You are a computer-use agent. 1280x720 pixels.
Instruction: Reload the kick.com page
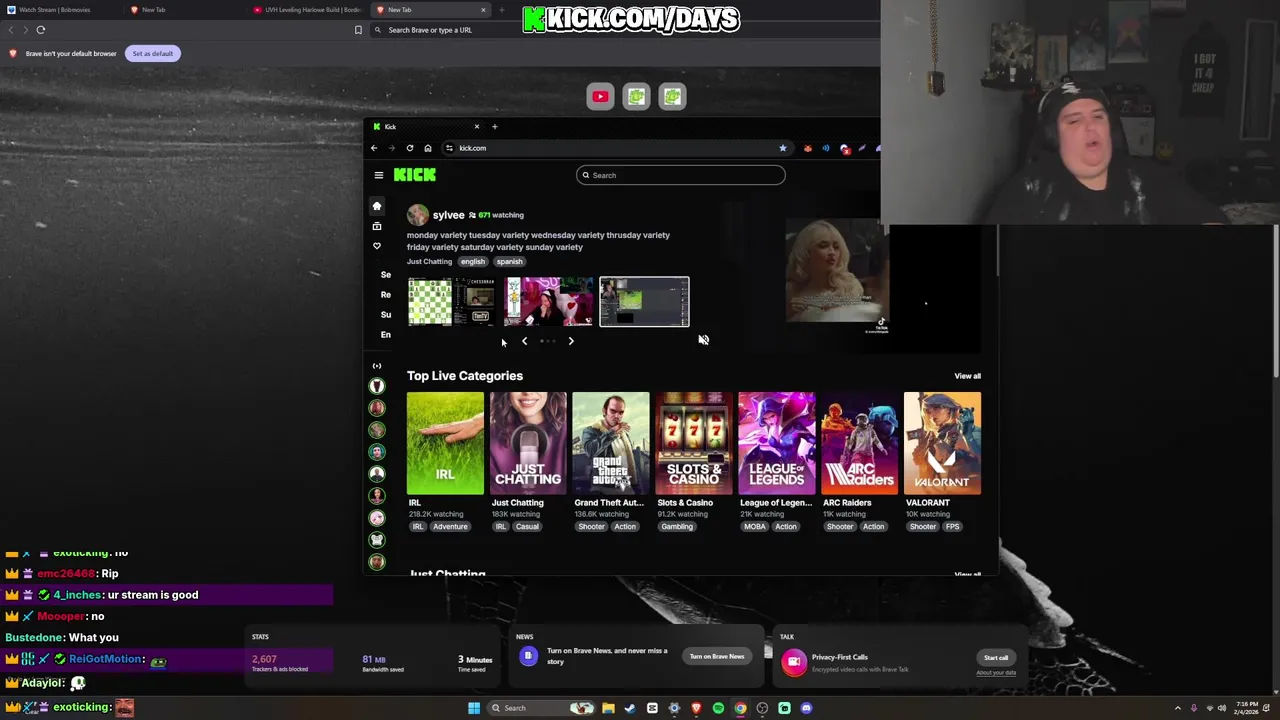(409, 148)
